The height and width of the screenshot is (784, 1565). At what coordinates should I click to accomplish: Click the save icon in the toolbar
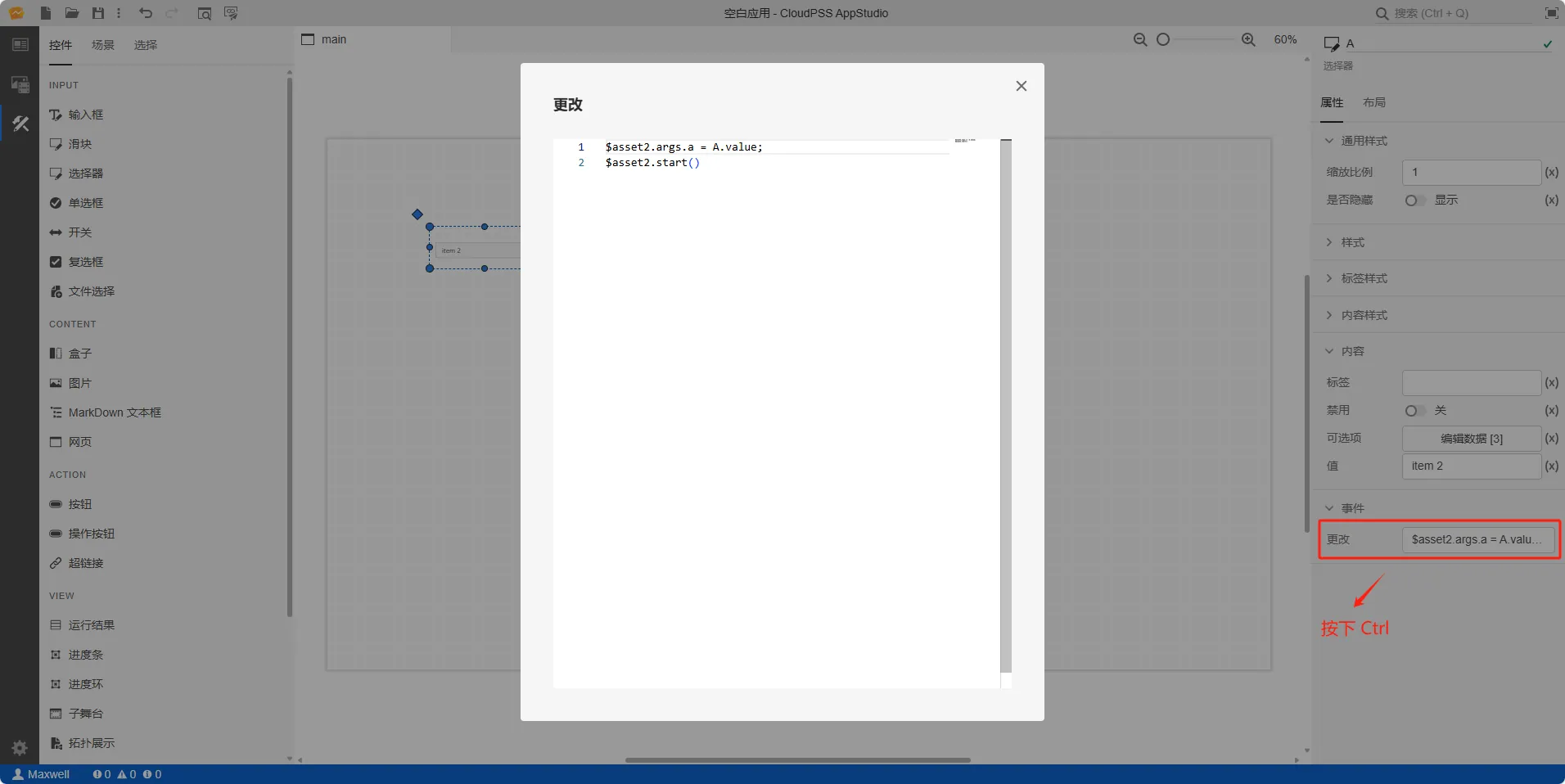point(98,13)
